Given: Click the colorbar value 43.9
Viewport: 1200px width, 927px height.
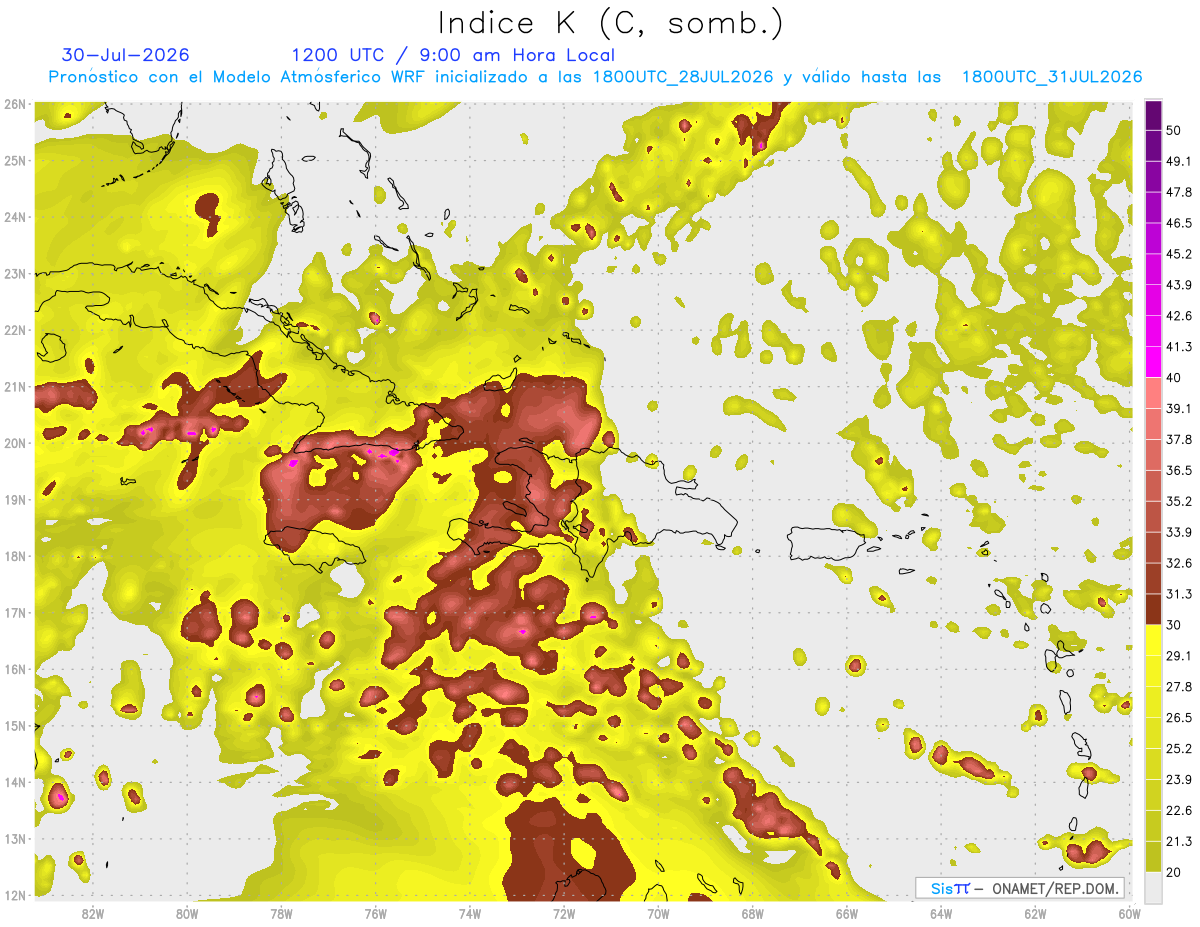Looking at the screenshot, I should [x=1179, y=285].
